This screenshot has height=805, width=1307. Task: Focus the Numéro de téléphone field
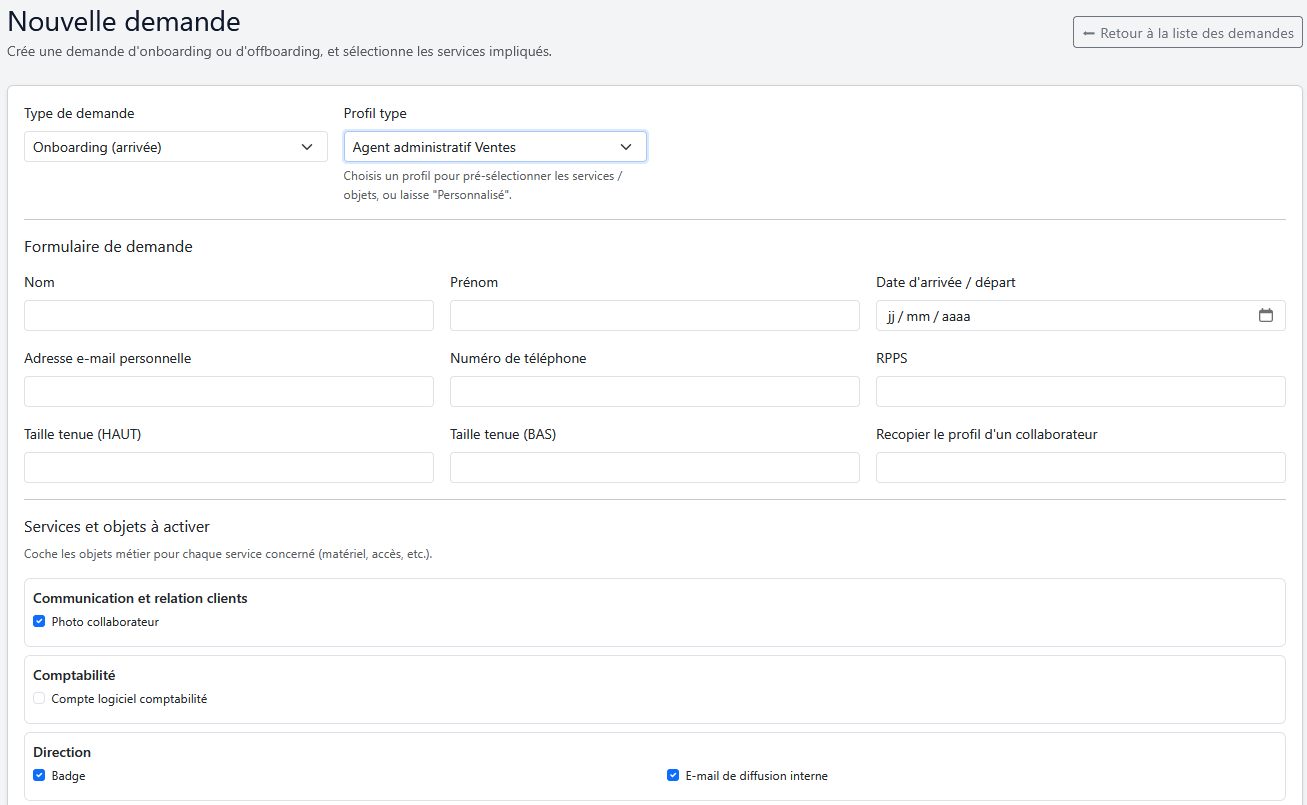pos(655,392)
